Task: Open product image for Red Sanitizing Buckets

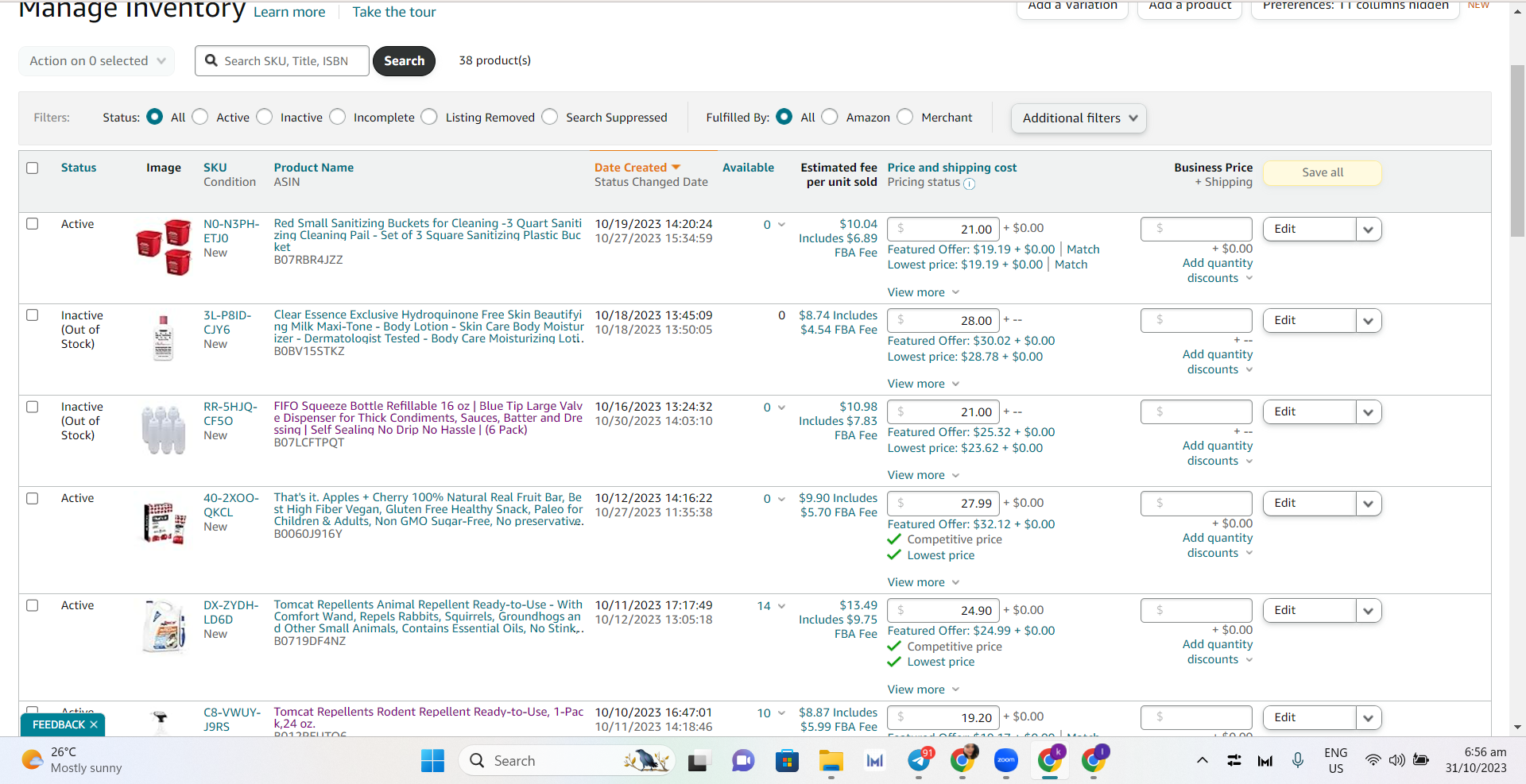Action: click(x=164, y=247)
